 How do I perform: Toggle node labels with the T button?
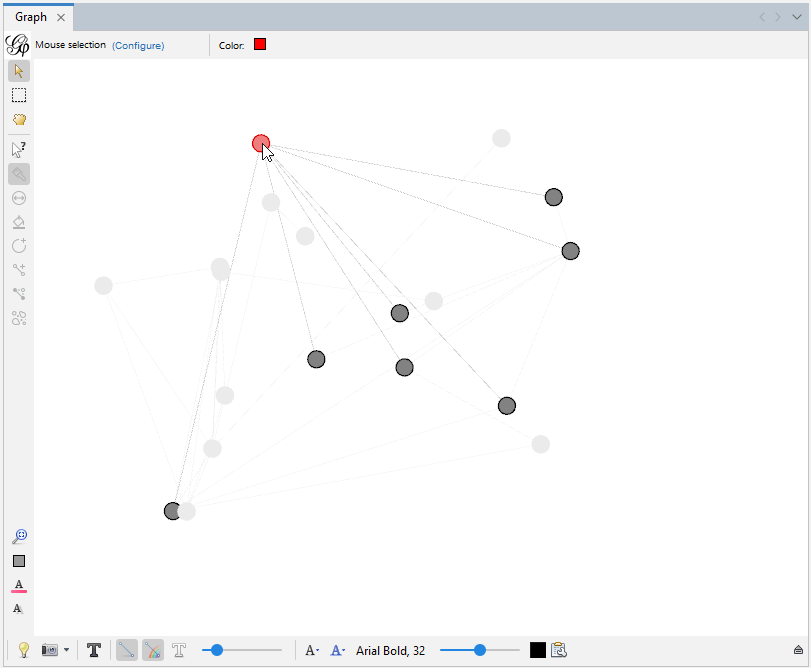coord(94,650)
